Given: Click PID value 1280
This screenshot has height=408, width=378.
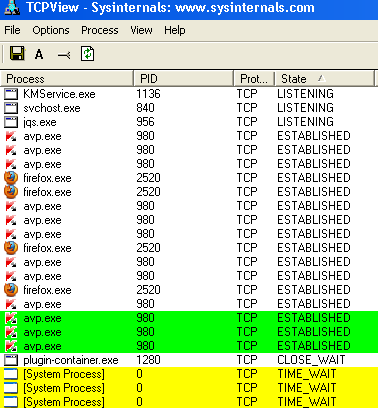Looking at the screenshot, I should pyautogui.click(x=148, y=360).
